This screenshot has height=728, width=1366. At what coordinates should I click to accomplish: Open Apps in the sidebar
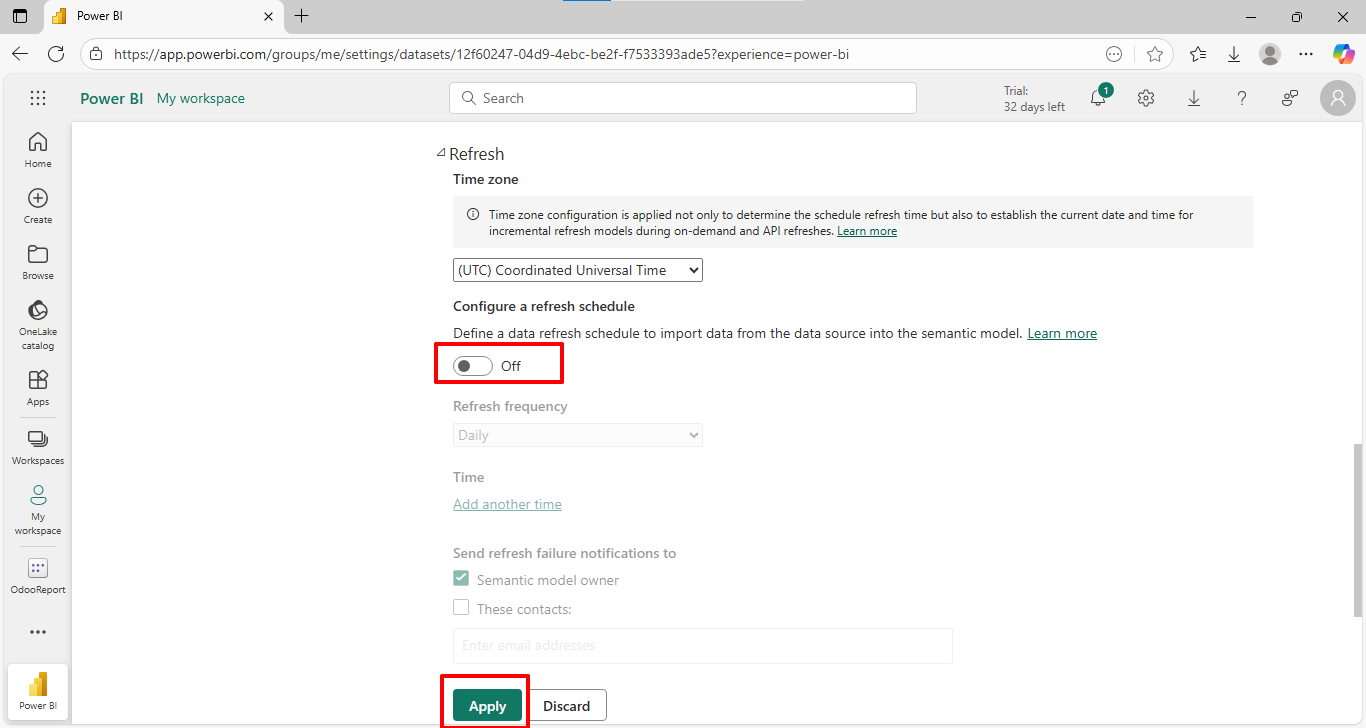pyautogui.click(x=38, y=387)
